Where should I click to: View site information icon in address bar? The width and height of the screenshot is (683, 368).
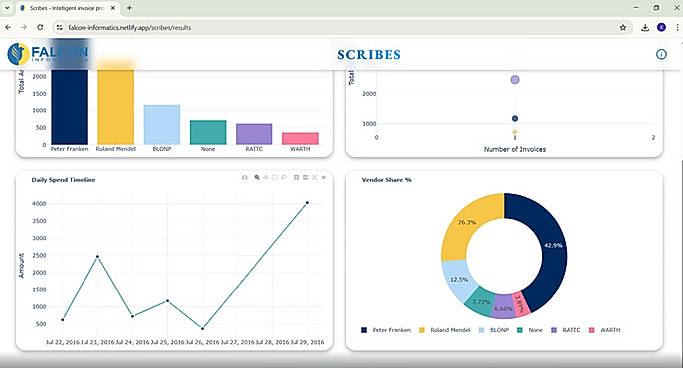click(x=60, y=27)
